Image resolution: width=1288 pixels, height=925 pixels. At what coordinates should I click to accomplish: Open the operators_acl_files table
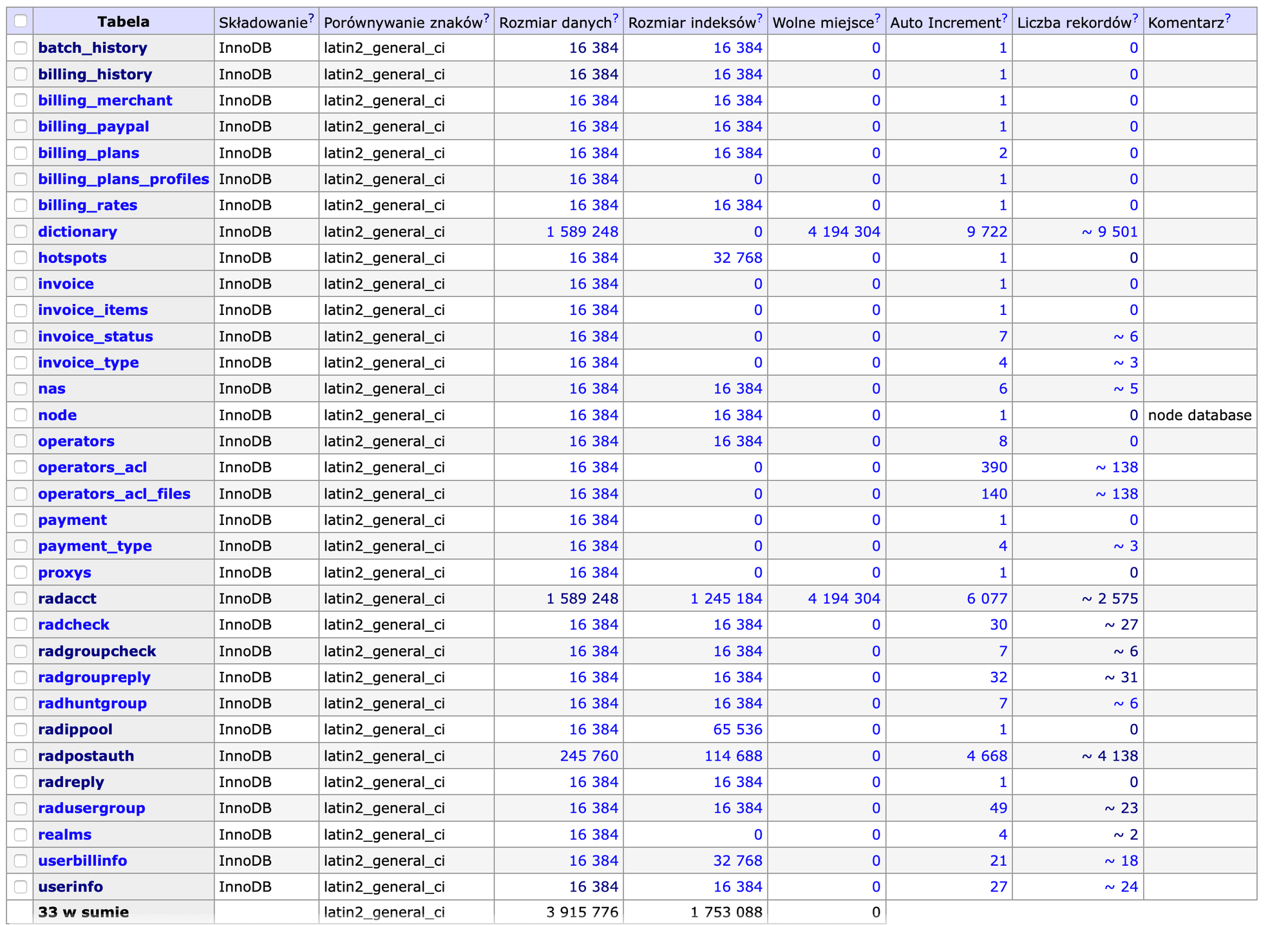tap(114, 493)
